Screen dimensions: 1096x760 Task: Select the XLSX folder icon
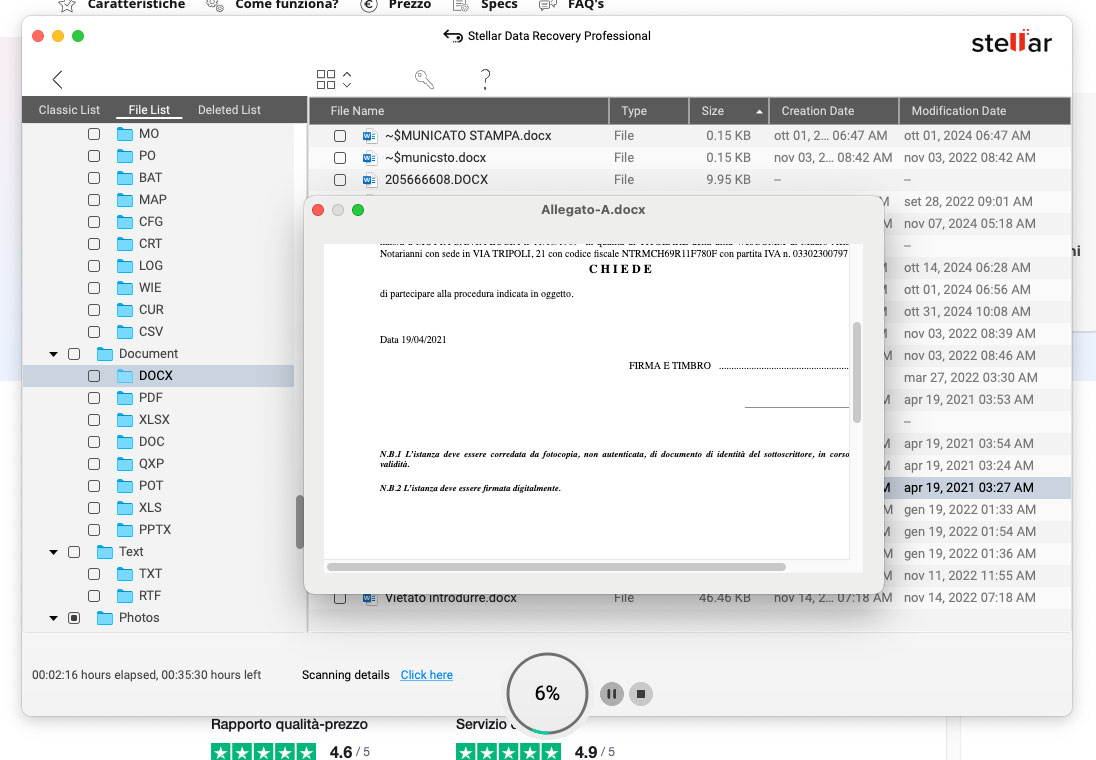(125, 420)
